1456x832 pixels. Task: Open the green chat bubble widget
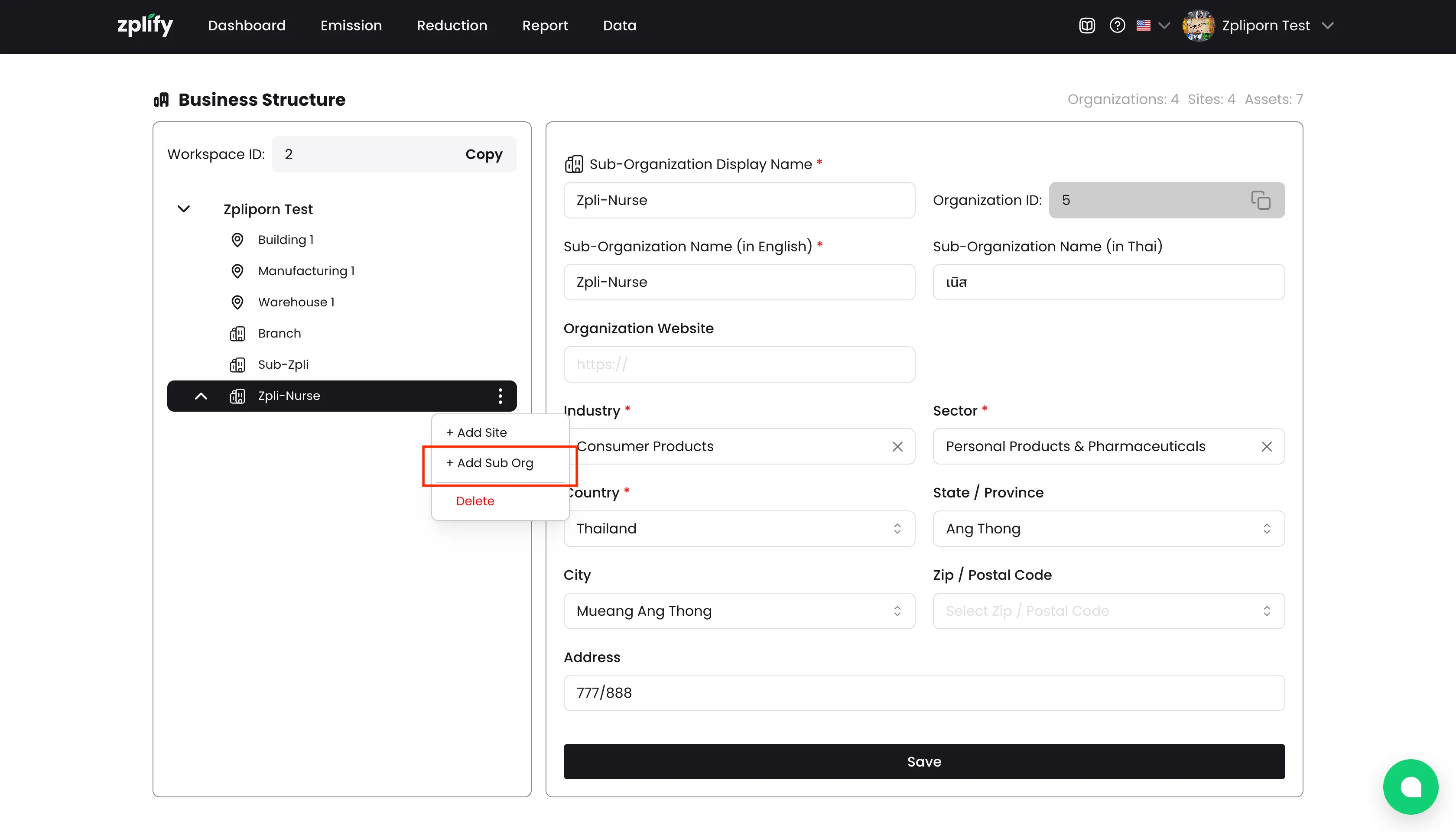tap(1410, 786)
